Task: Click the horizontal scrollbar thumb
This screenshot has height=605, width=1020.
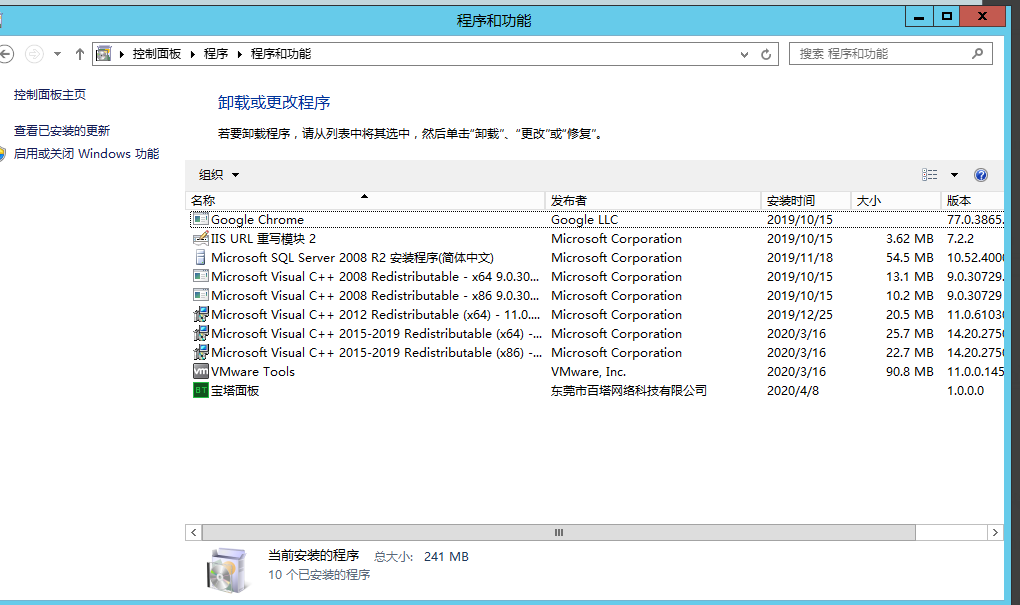Action: 559,533
